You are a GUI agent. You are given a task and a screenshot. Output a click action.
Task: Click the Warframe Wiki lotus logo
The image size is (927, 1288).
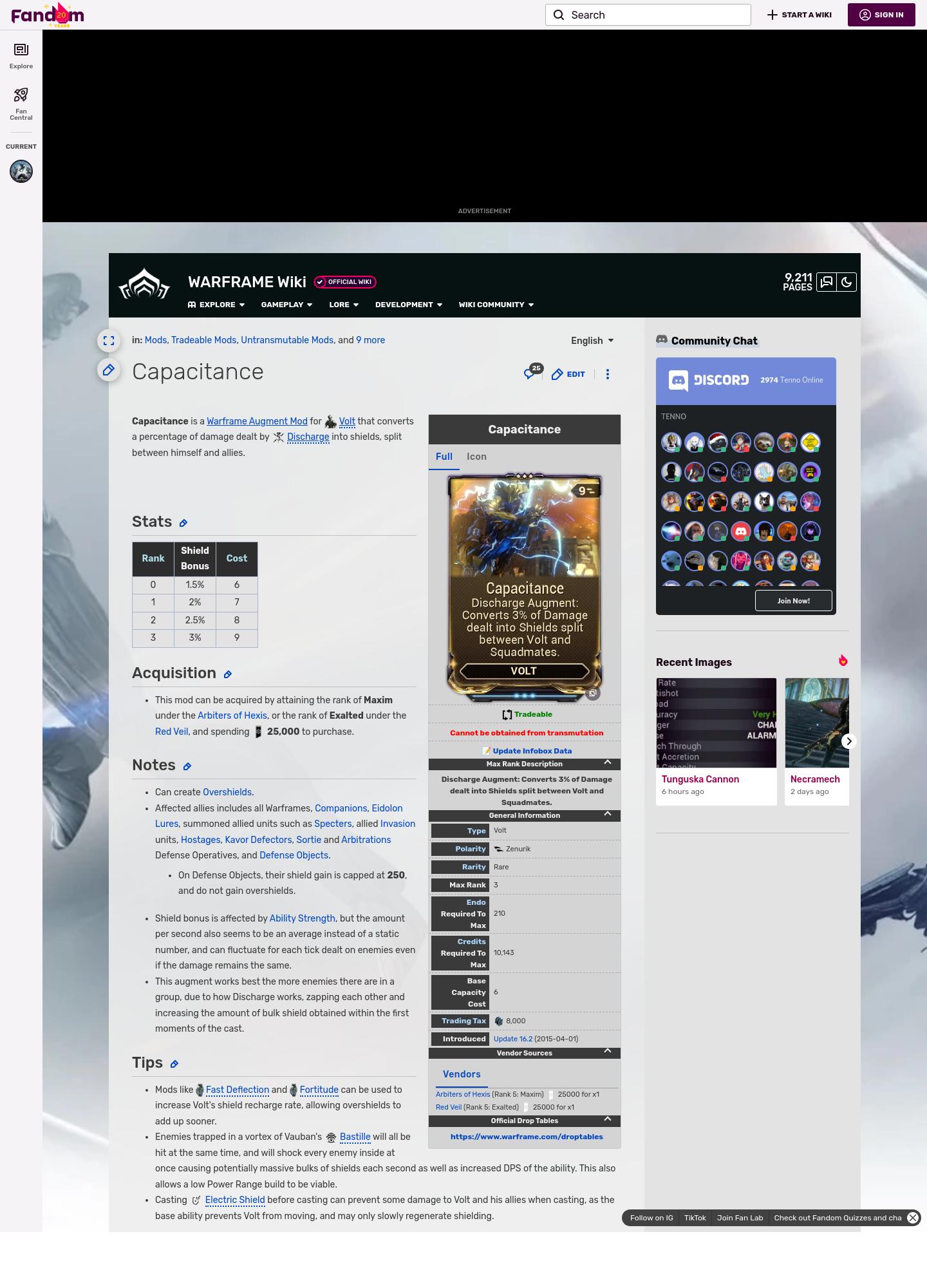click(x=144, y=284)
